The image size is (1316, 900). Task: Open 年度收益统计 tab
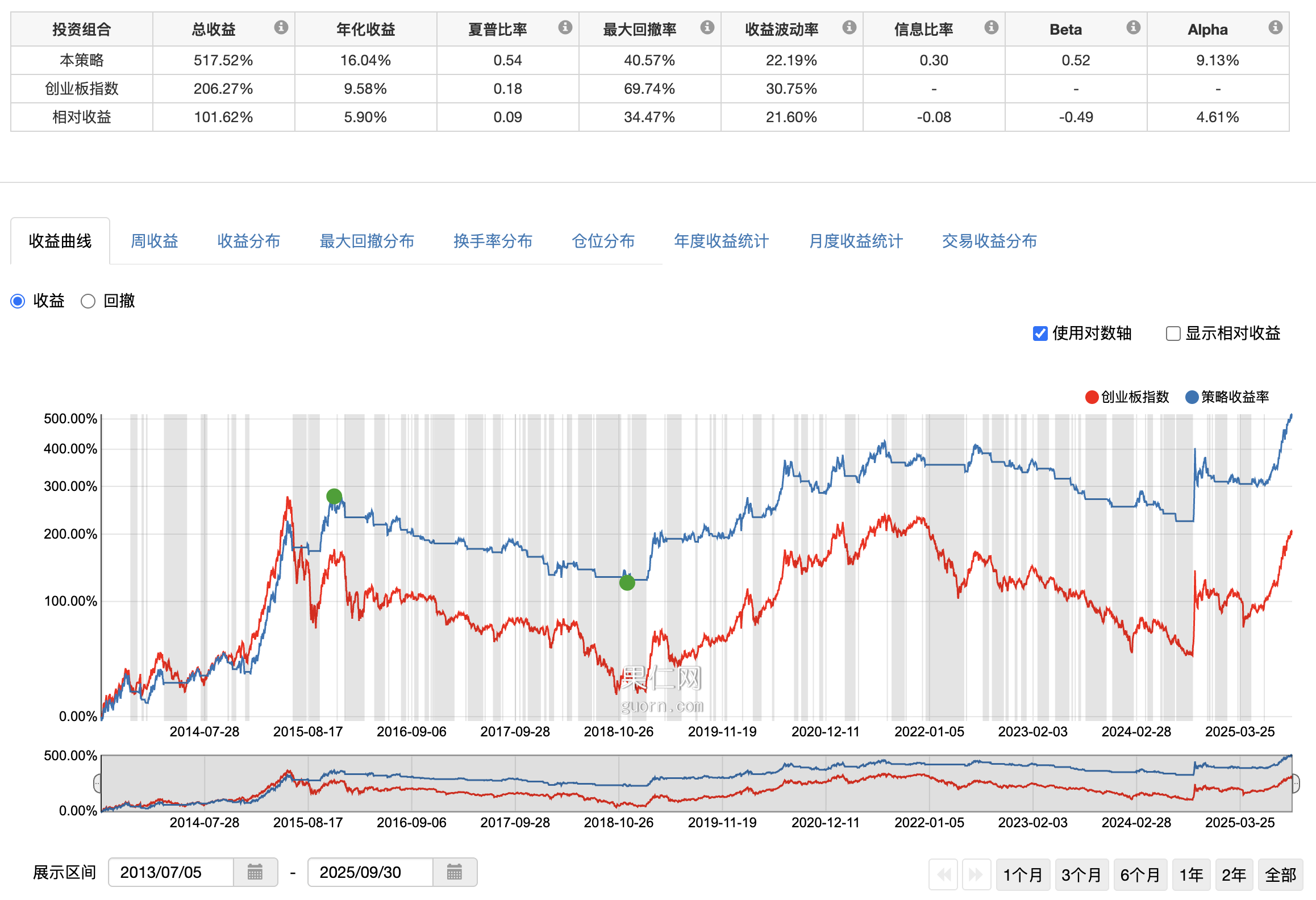[721, 241]
